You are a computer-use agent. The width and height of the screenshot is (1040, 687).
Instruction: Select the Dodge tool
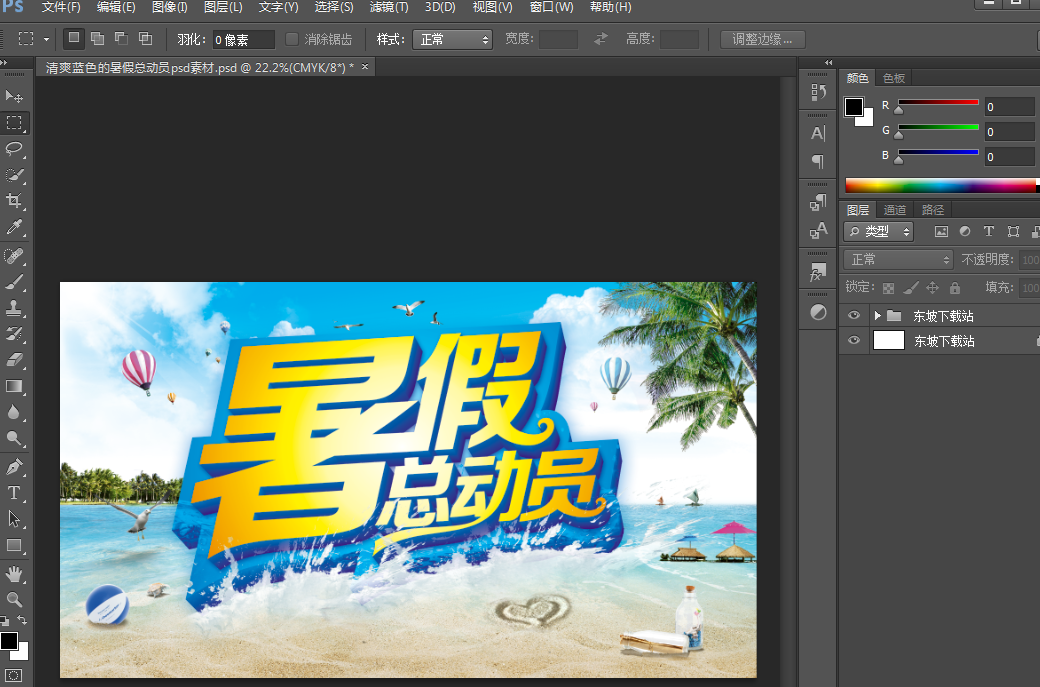click(14, 438)
